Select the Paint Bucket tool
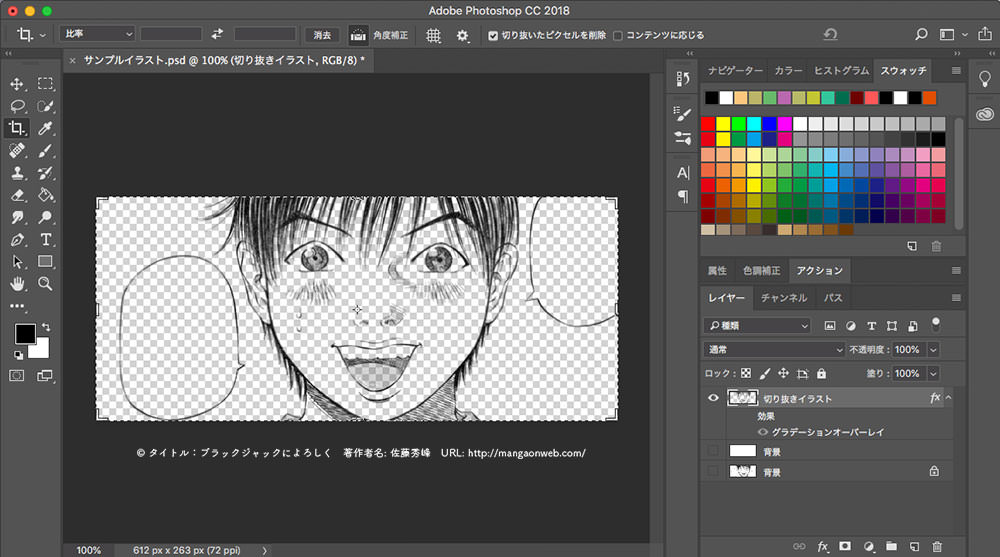Image resolution: width=1000 pixels, height=557 pixels. click(x=45, y=195)
